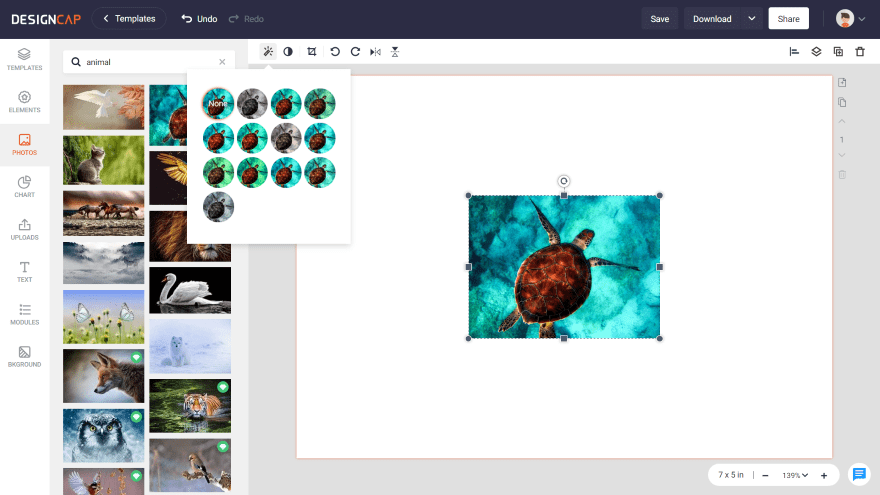880x495 pixels.
Task: Open the image effects filter icon
Action: (x=268, y=52)
